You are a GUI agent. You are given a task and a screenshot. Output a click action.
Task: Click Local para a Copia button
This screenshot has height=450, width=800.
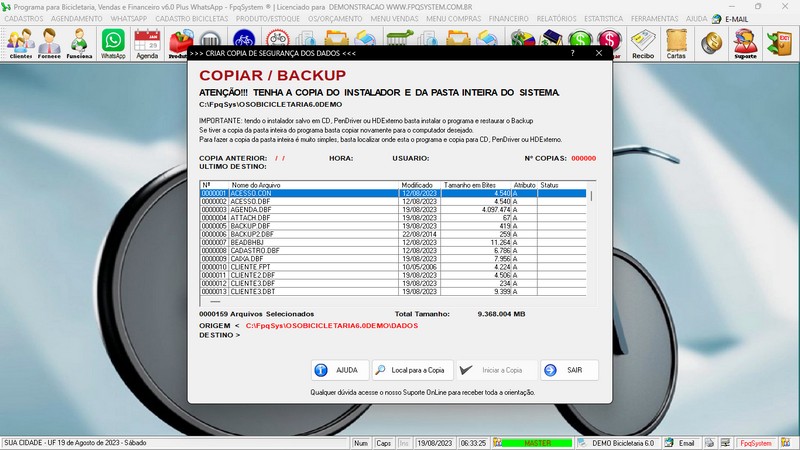pos(413,370)
